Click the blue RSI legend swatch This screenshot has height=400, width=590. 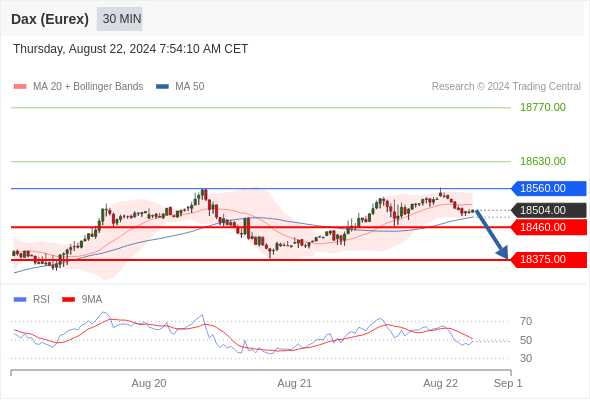20,300
